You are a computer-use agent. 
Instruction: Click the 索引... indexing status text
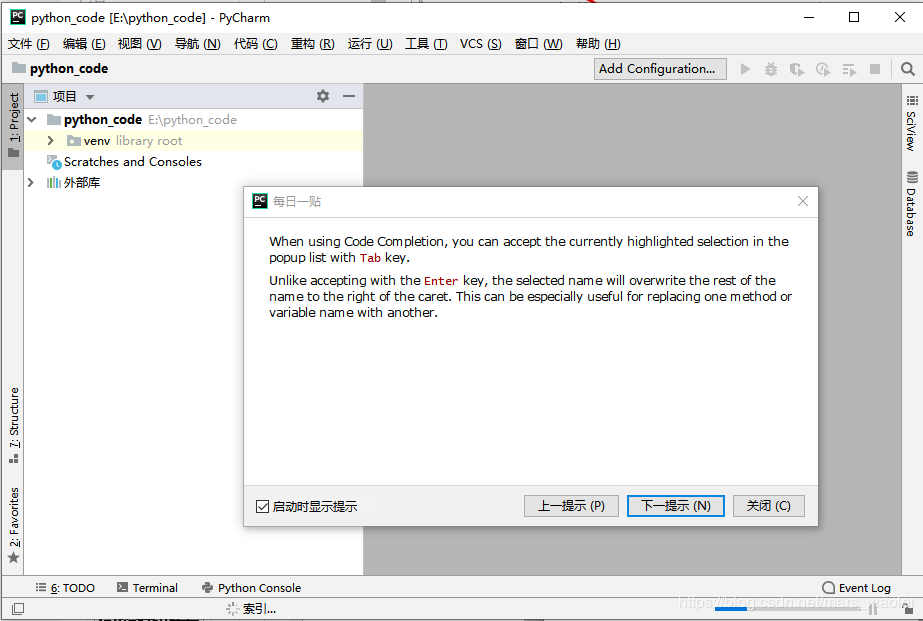tap(259, 609)
